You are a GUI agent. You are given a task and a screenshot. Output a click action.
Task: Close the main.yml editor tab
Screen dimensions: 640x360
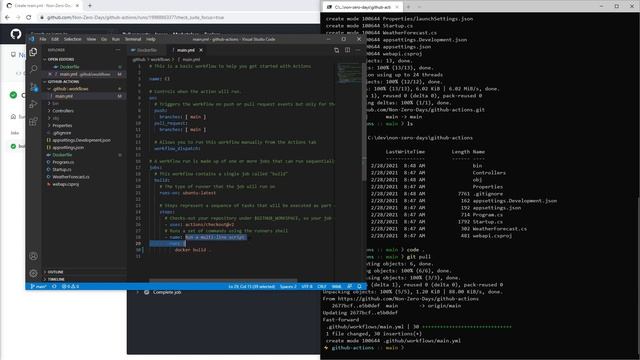201,50
